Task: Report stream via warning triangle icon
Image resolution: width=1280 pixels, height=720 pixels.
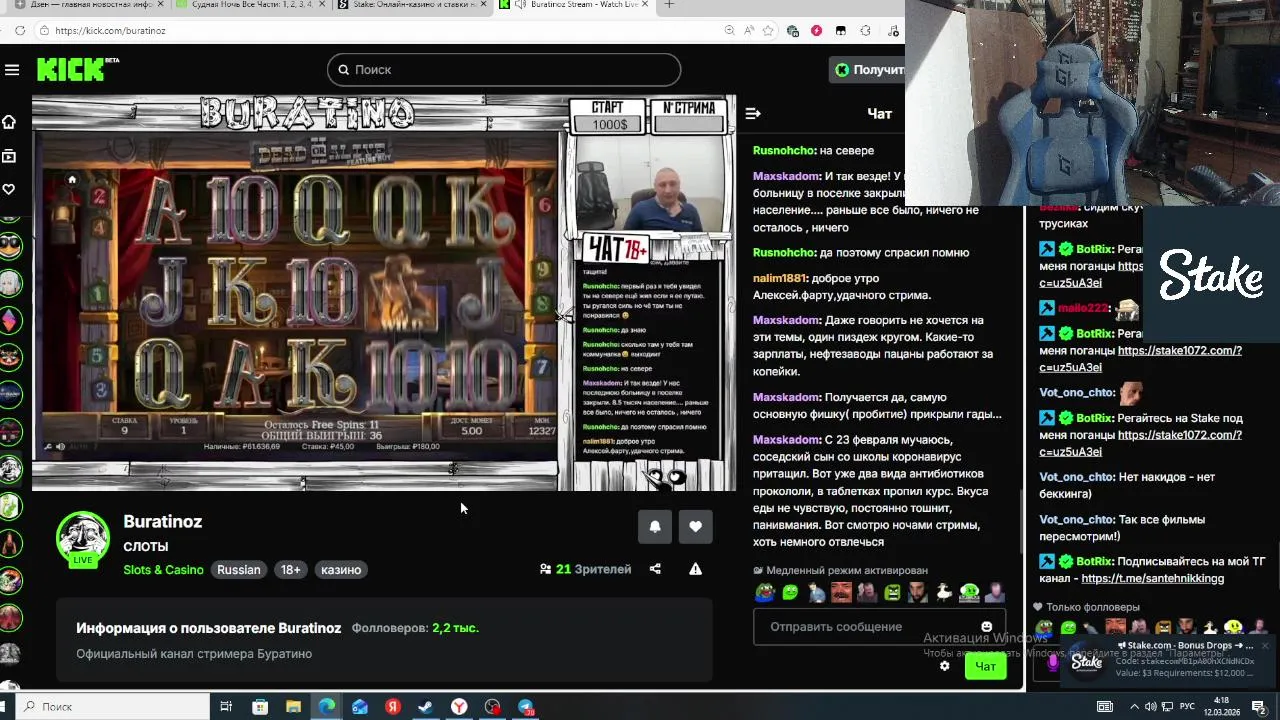Action: [x=695, y=569]
